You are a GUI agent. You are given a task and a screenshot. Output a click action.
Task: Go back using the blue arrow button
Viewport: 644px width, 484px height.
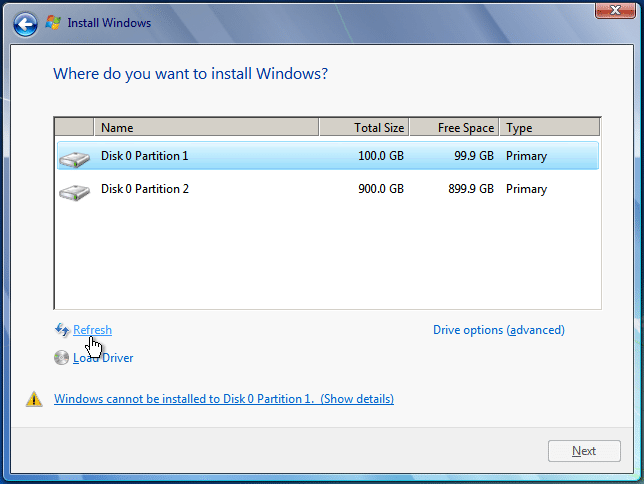pyautogui.click(x=25, y=24)
